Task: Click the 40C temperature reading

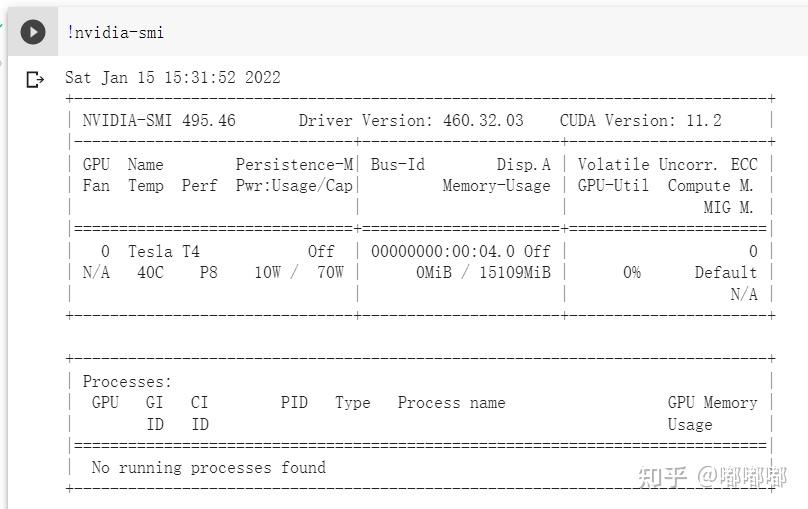Action: pos(150,272)
